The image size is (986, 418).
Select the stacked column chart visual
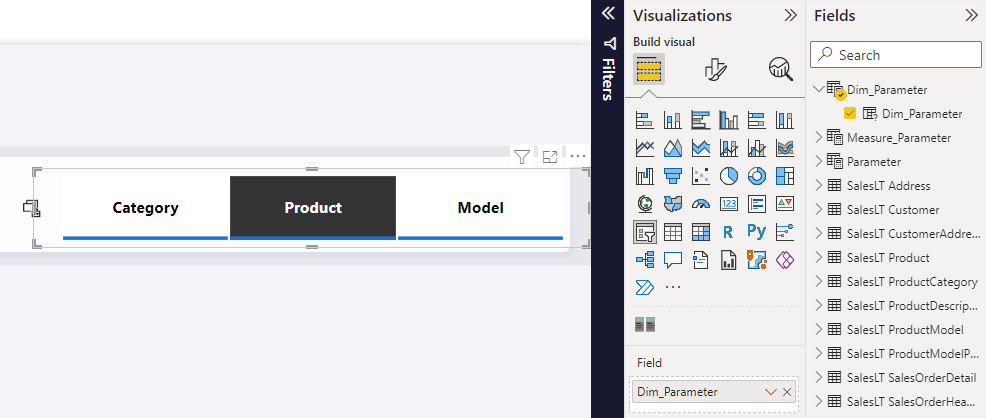pyautogui.click(x=673, y=119)
